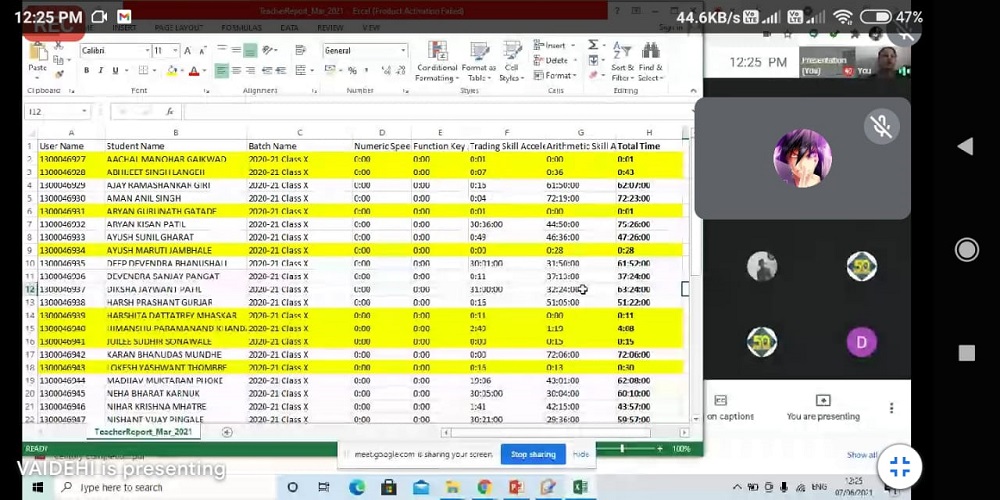The height and width of the screenshot is (500, 1000).
Task: Click the Format as Table icon
Action: (478, 58)
